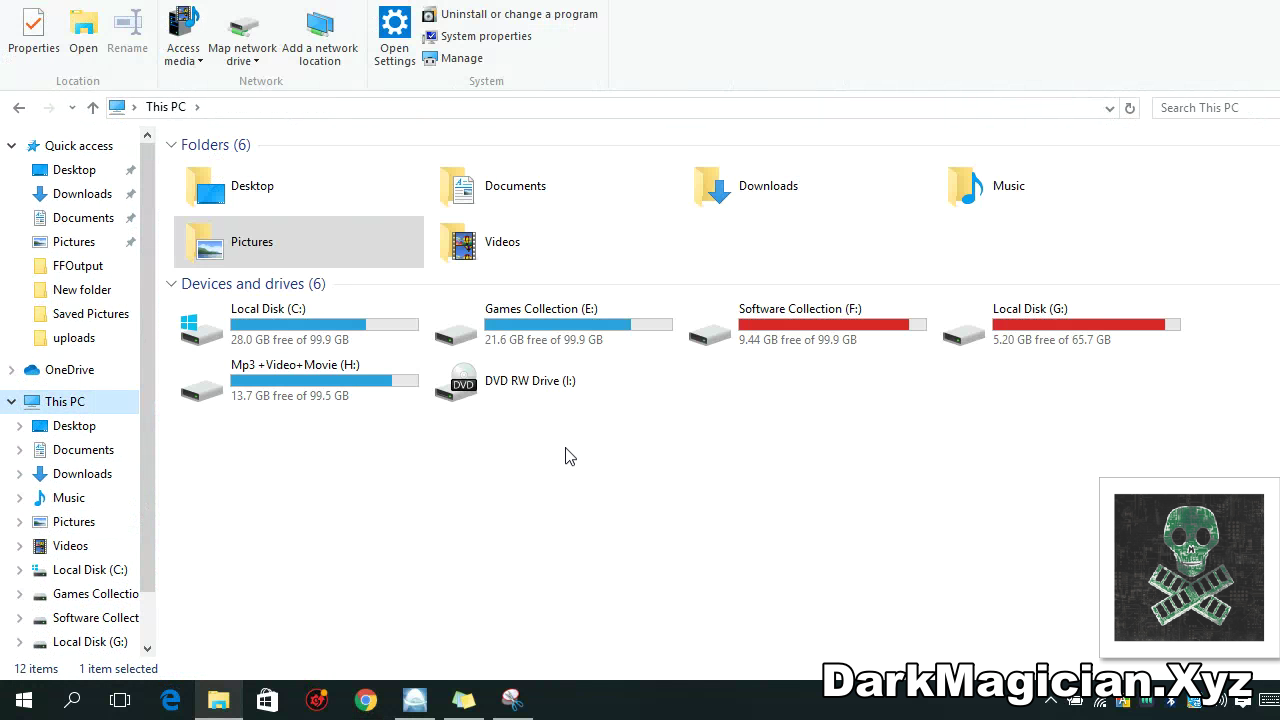The width and height of the screenshot is (1280, 720).
Task: Click This PC in address breadcrumb
Action: tap(165, 107)
